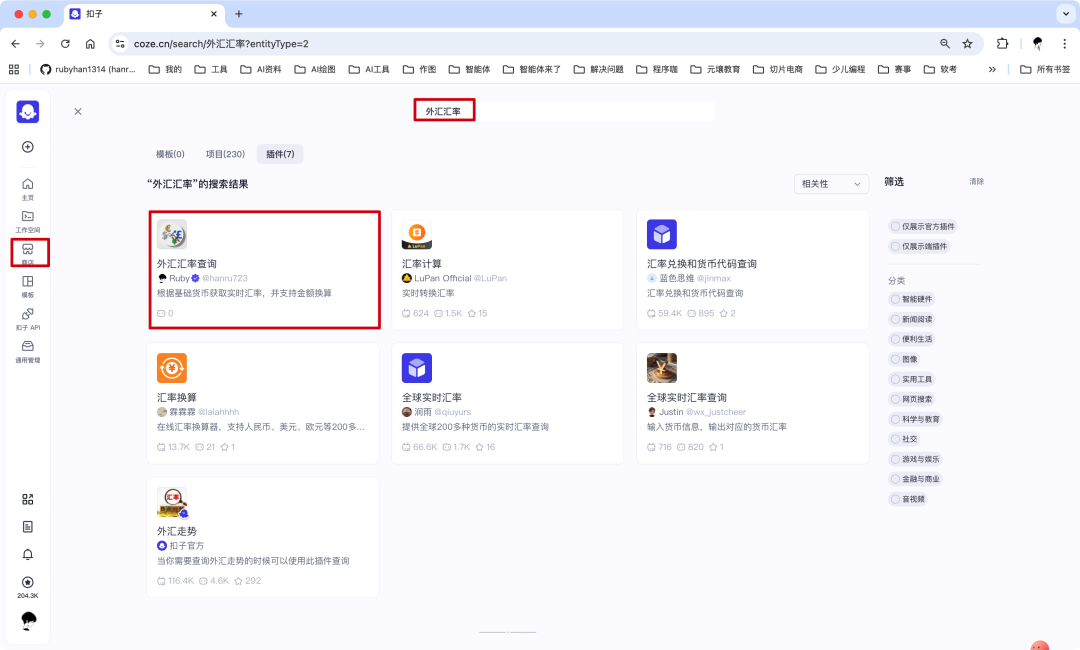
Task: Enable 仅展示官方插件 filter
Action: pos(922,226)
